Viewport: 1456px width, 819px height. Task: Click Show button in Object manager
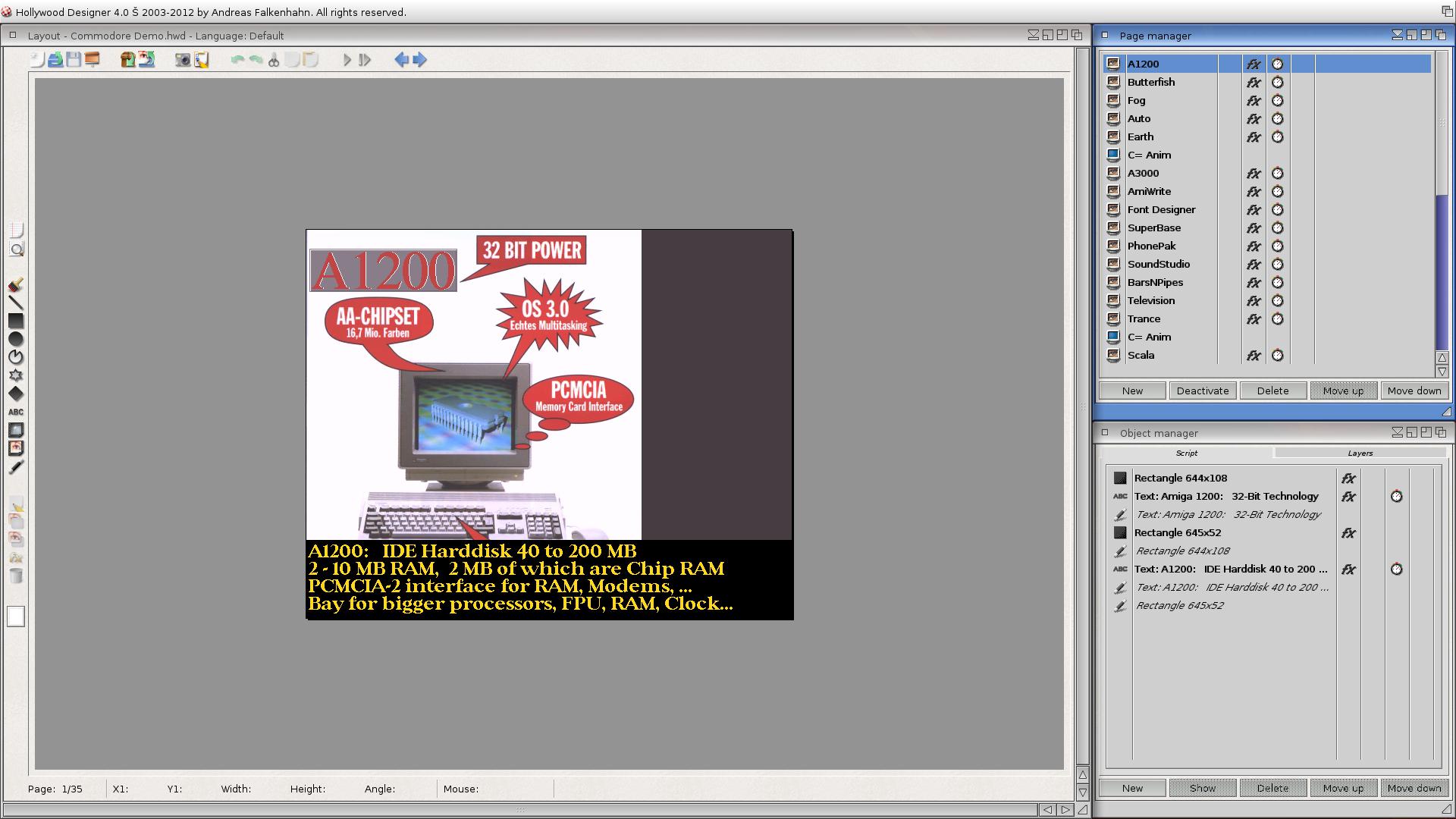point(1203,788)
